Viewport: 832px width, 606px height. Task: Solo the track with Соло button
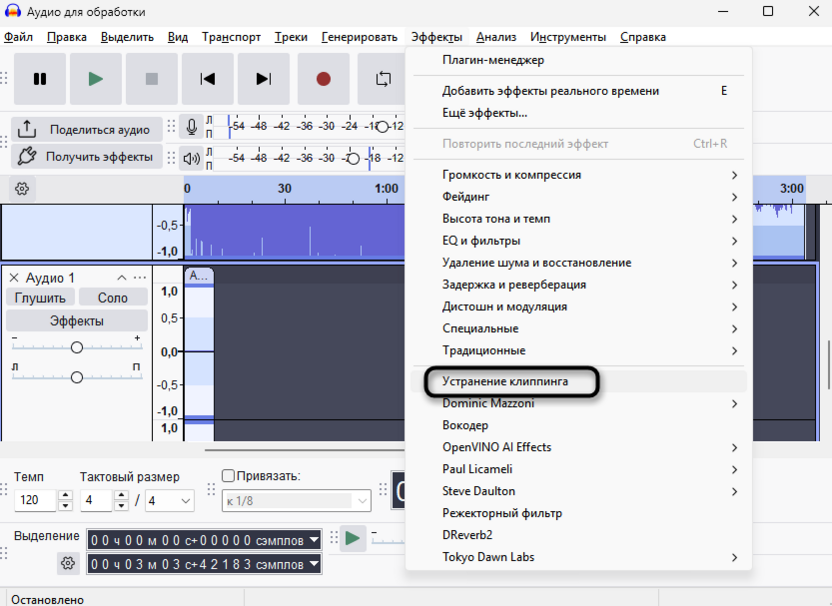click(113, 298)
